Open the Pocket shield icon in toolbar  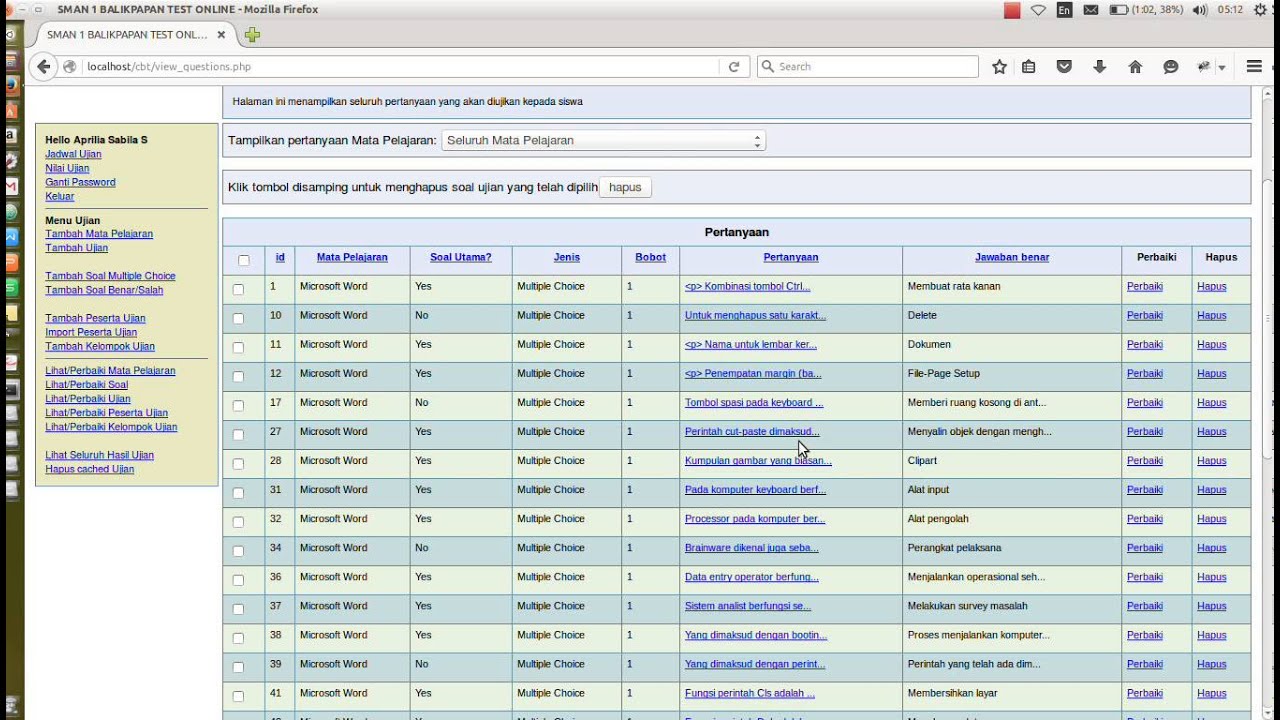[x=1064, y=67]
